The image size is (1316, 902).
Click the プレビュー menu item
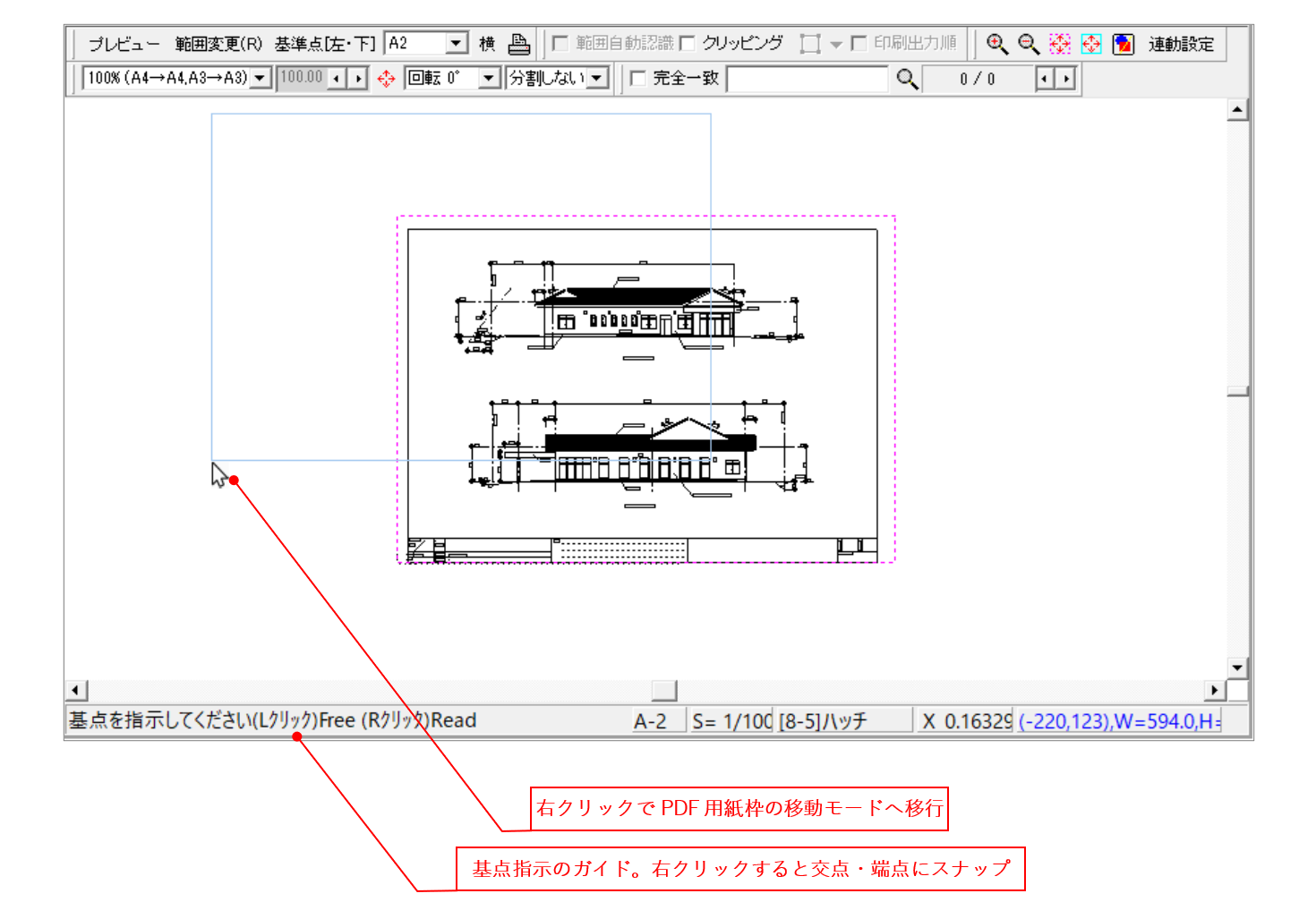pyautogui.click(x=124, y=44)
